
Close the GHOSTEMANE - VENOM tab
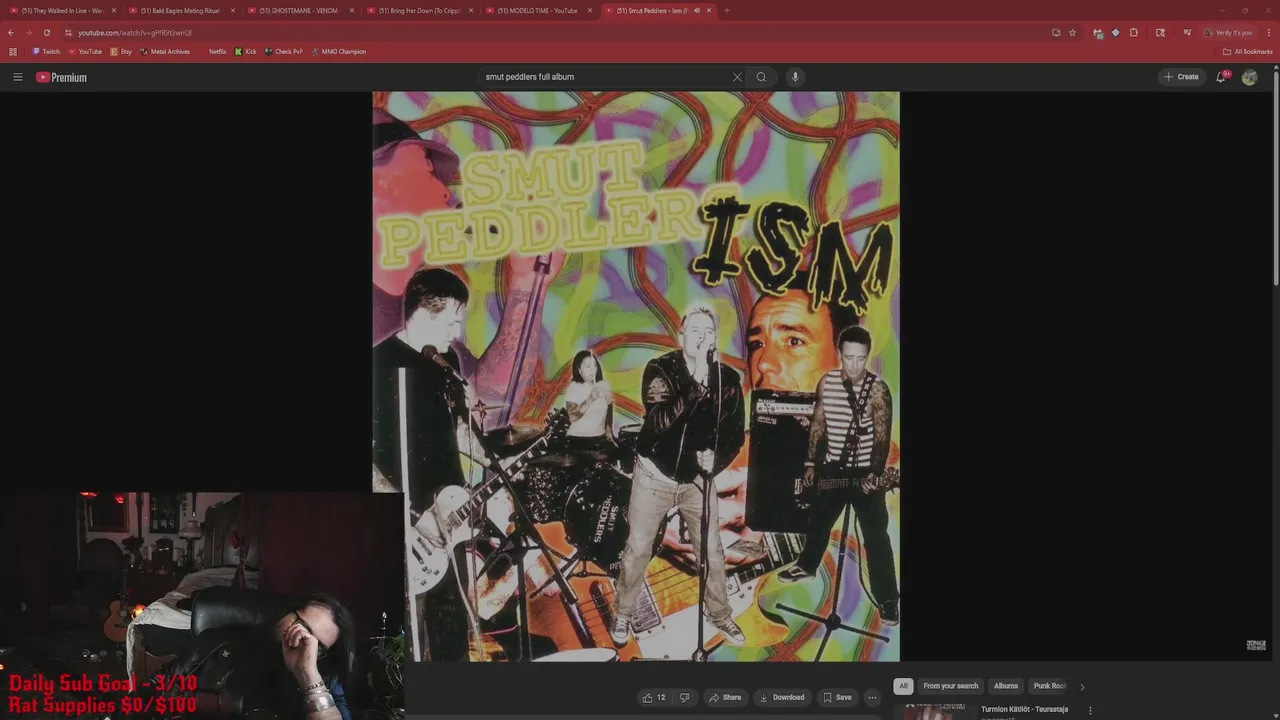tap(352, 10)
